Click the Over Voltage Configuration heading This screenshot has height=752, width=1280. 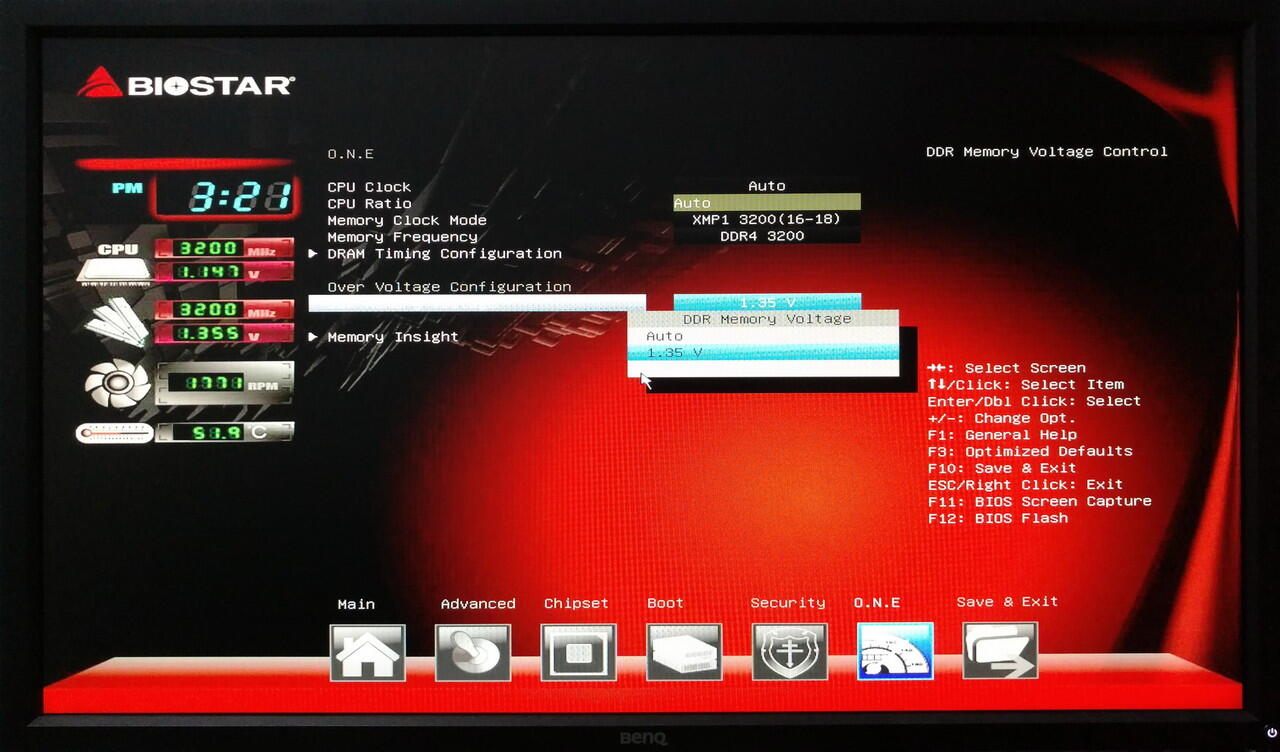(x=449, y=287)
